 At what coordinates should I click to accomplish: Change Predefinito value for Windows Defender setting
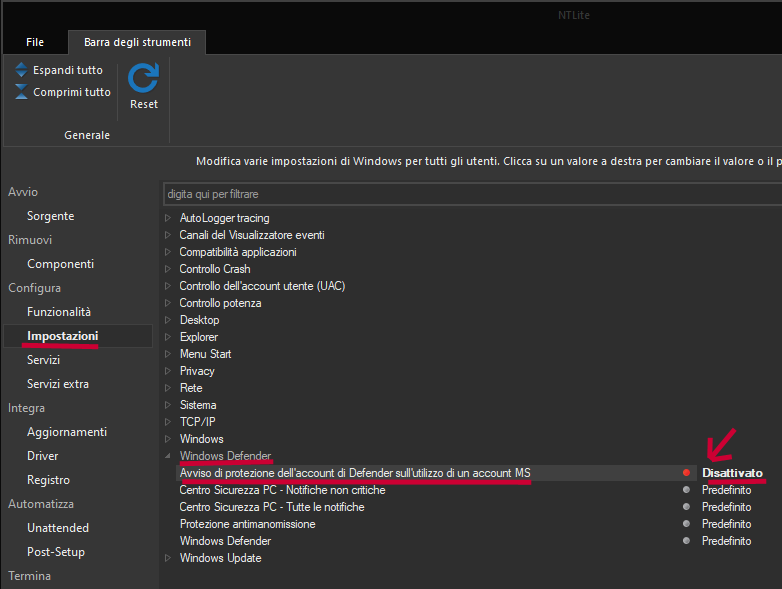click(726, 541)
